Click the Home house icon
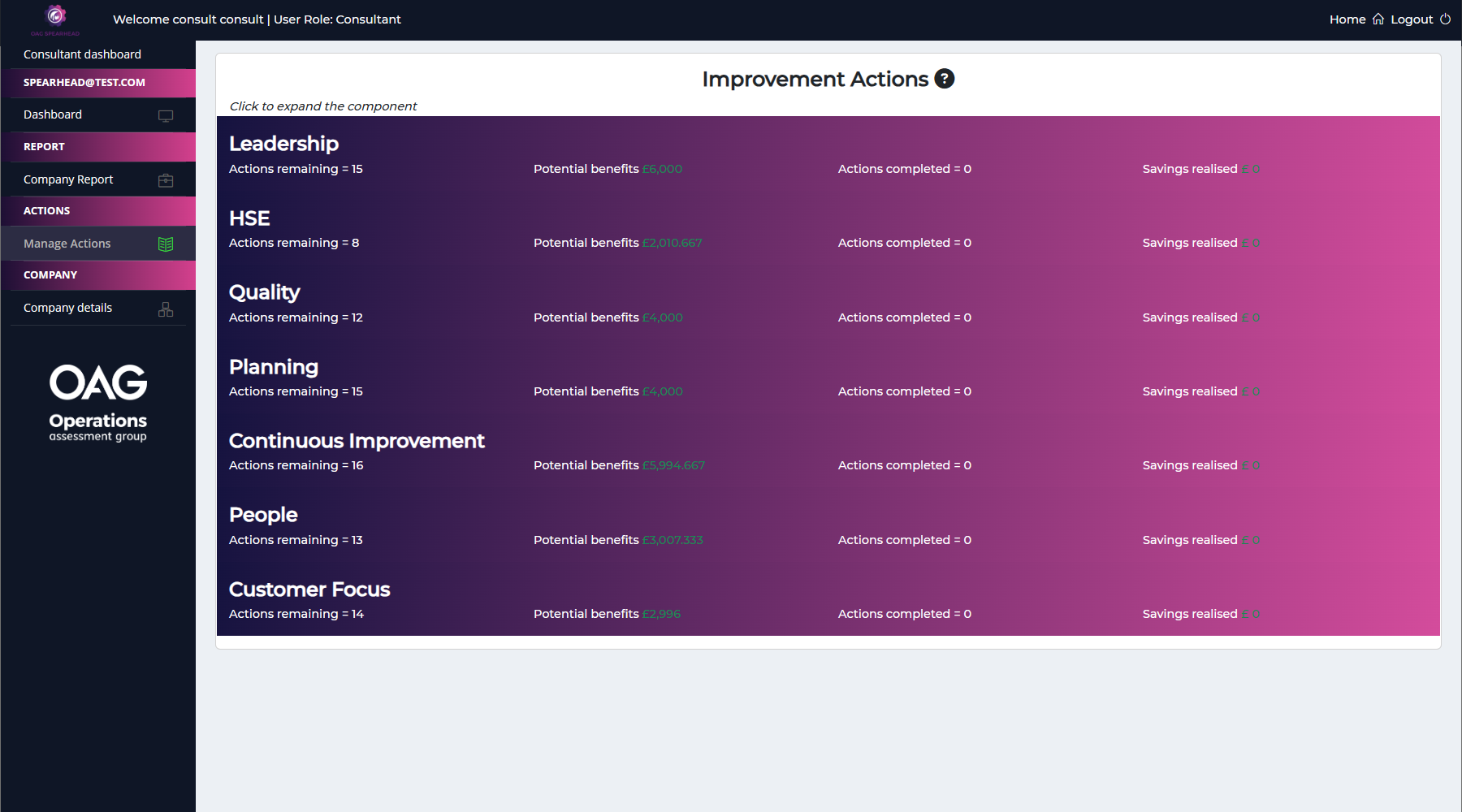This screenshot has width=1462, height=812. [x=1378, y=19]
